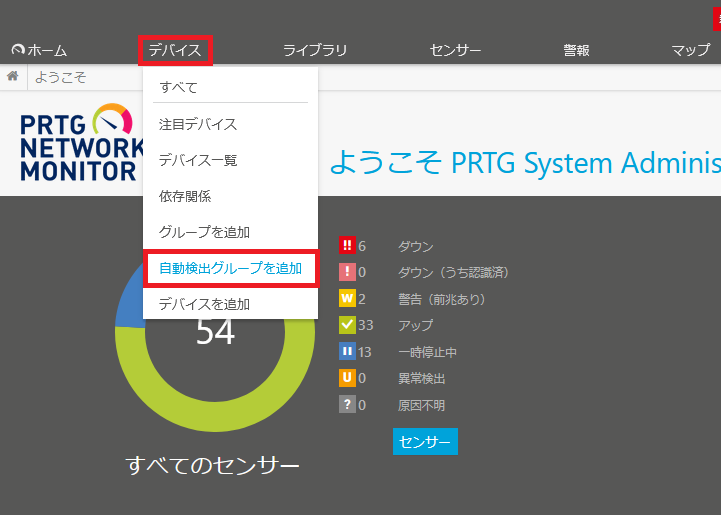721x515 pixels.
Task: Click the 一時停止中 status label
Action: [x=428, y=352]
